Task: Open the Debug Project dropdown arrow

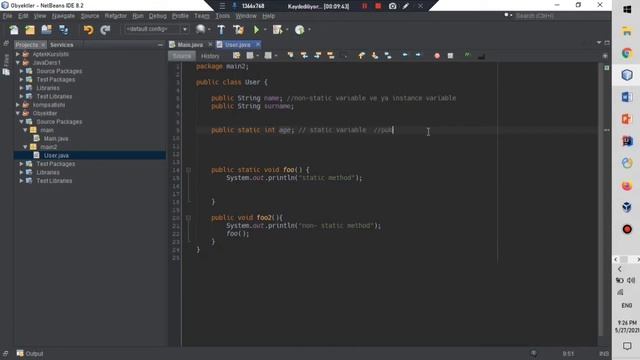Action: pos(287,29)
